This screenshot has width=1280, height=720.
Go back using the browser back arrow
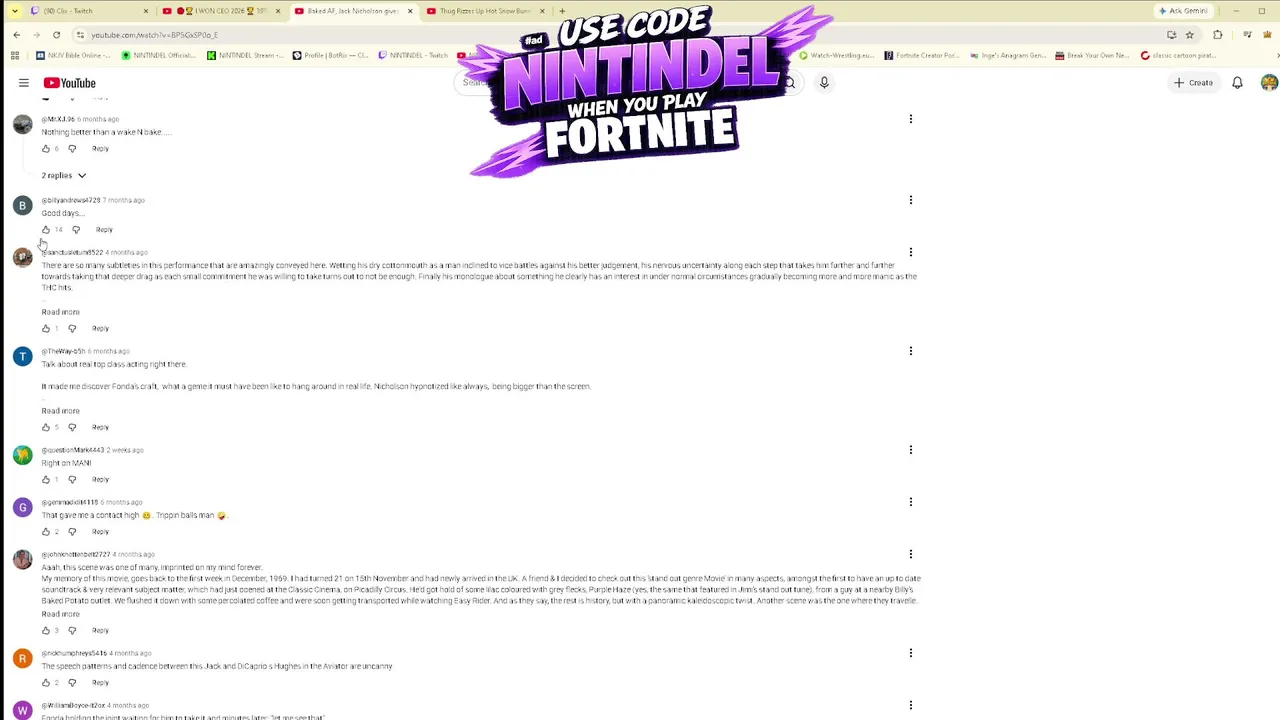coord(16,35)
